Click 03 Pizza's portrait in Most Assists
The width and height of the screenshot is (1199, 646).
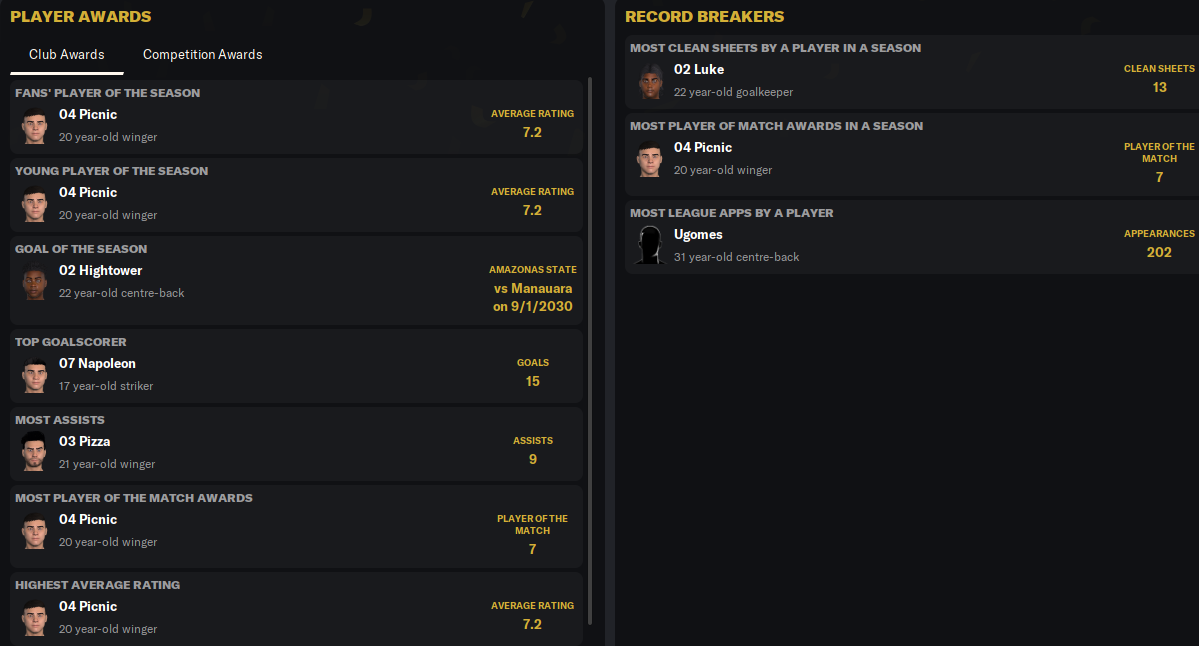click(x=34, y=453)
